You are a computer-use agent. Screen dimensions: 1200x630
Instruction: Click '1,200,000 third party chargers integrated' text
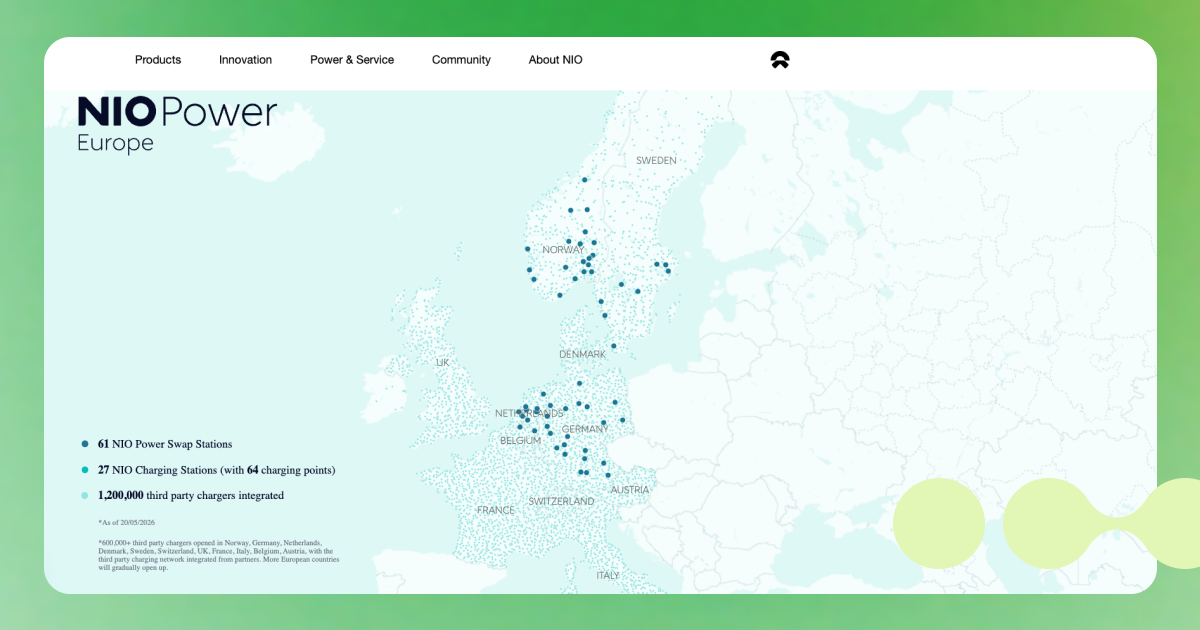pos(191,496)
